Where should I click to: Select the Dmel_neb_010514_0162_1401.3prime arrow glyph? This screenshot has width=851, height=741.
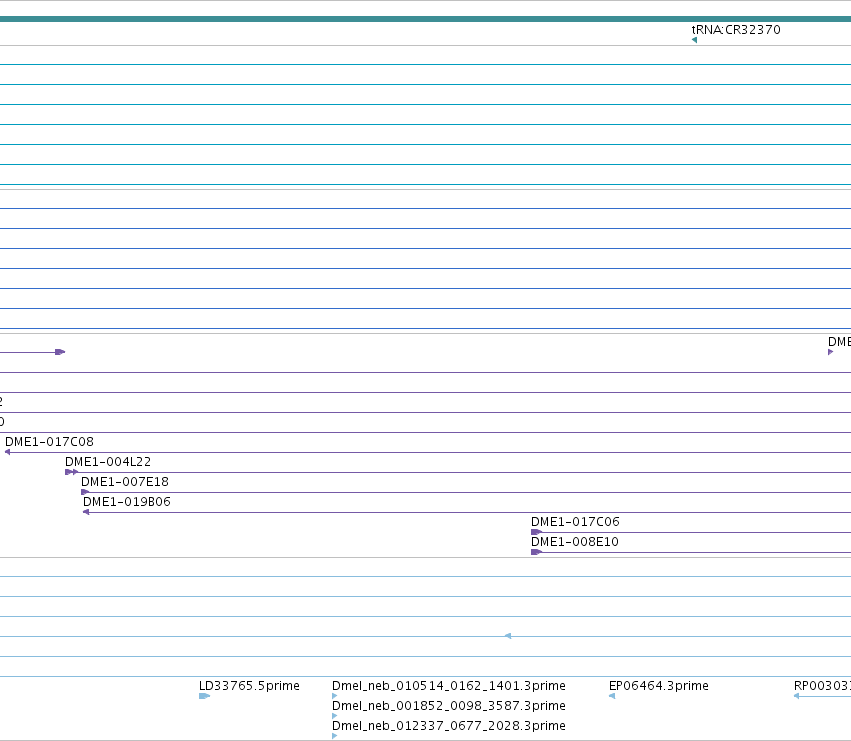(334, 696)
